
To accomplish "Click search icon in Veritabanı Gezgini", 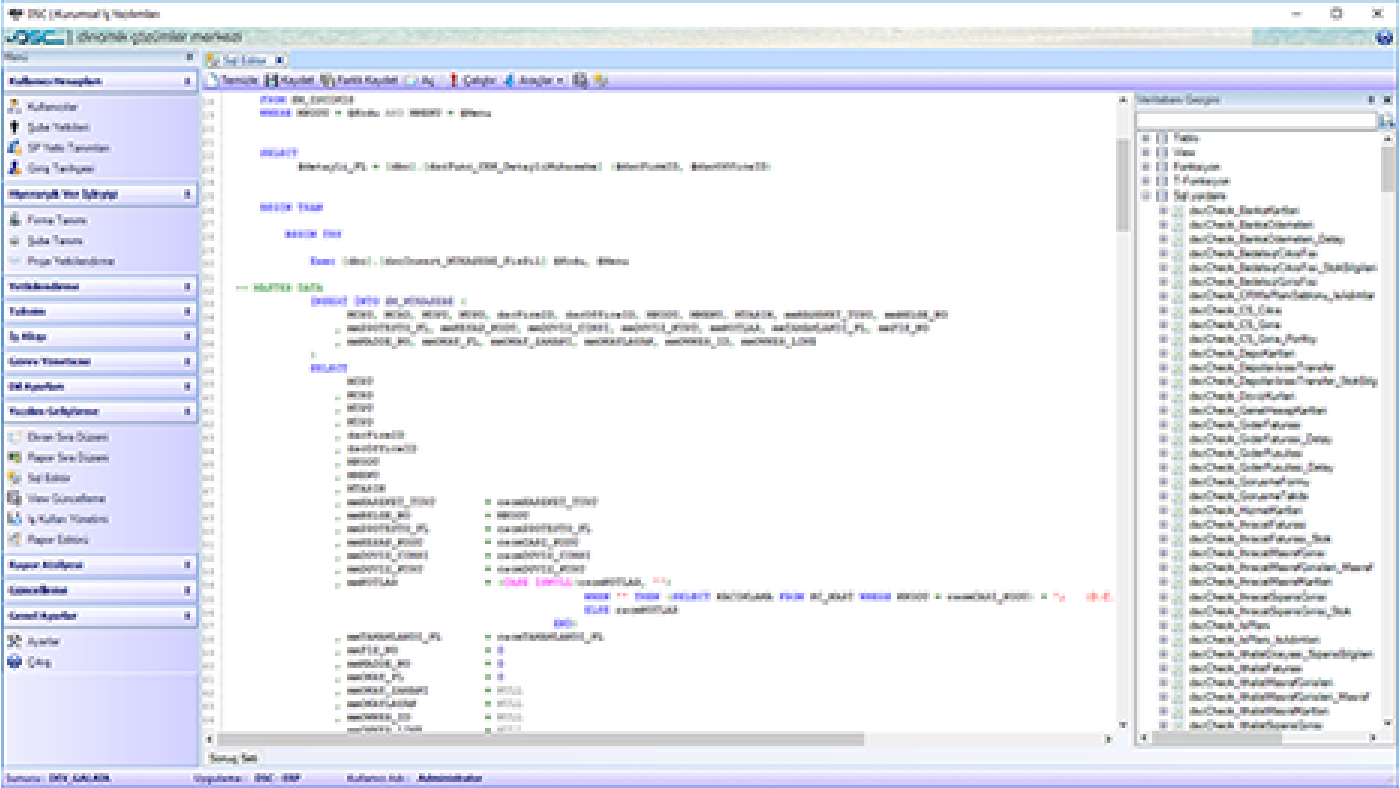I will point(1387,120).
